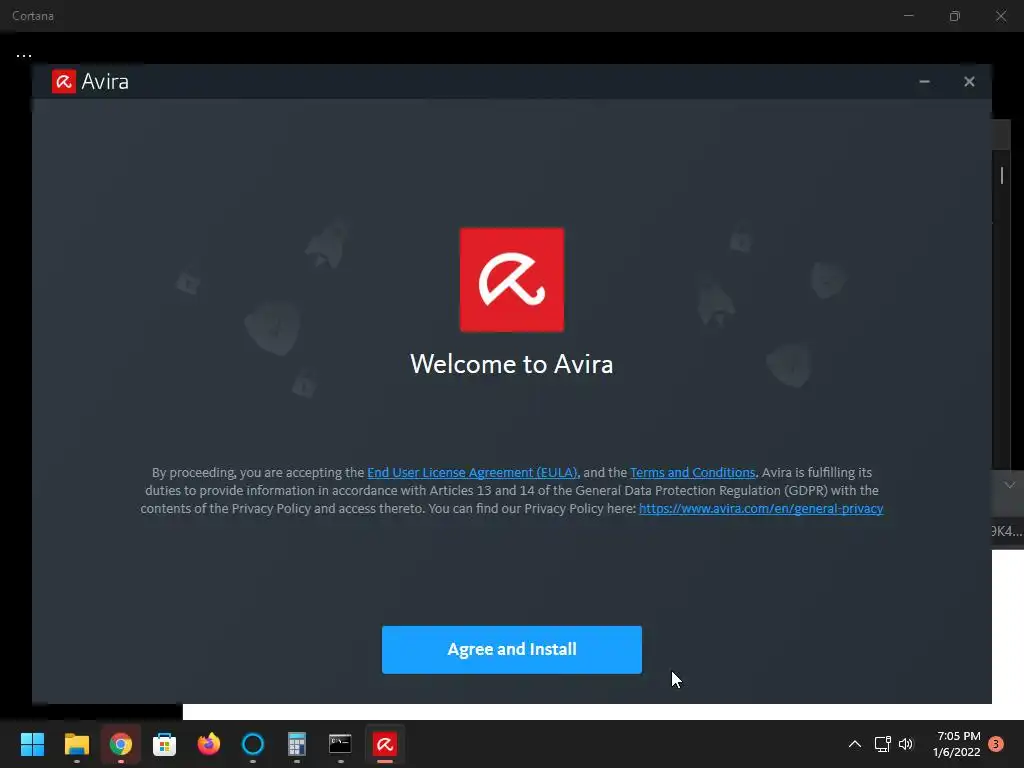Viewport: 1024px width, 768px height.
Task: Click the scrollbar thumb in the background window
Action: point(1002,174)
